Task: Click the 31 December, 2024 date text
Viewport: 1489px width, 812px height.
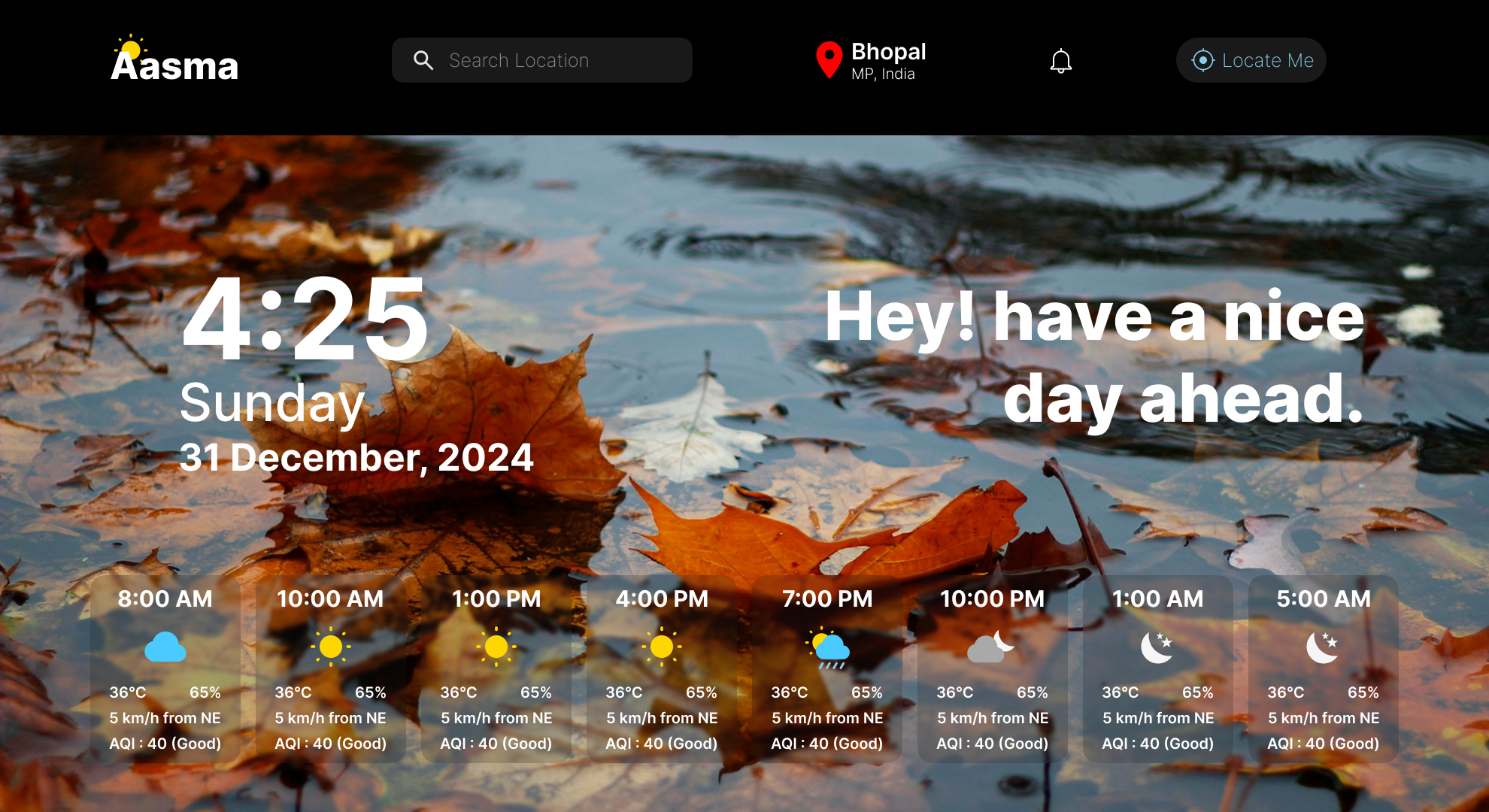Action: pyautogui.click(x=356, y=457)
